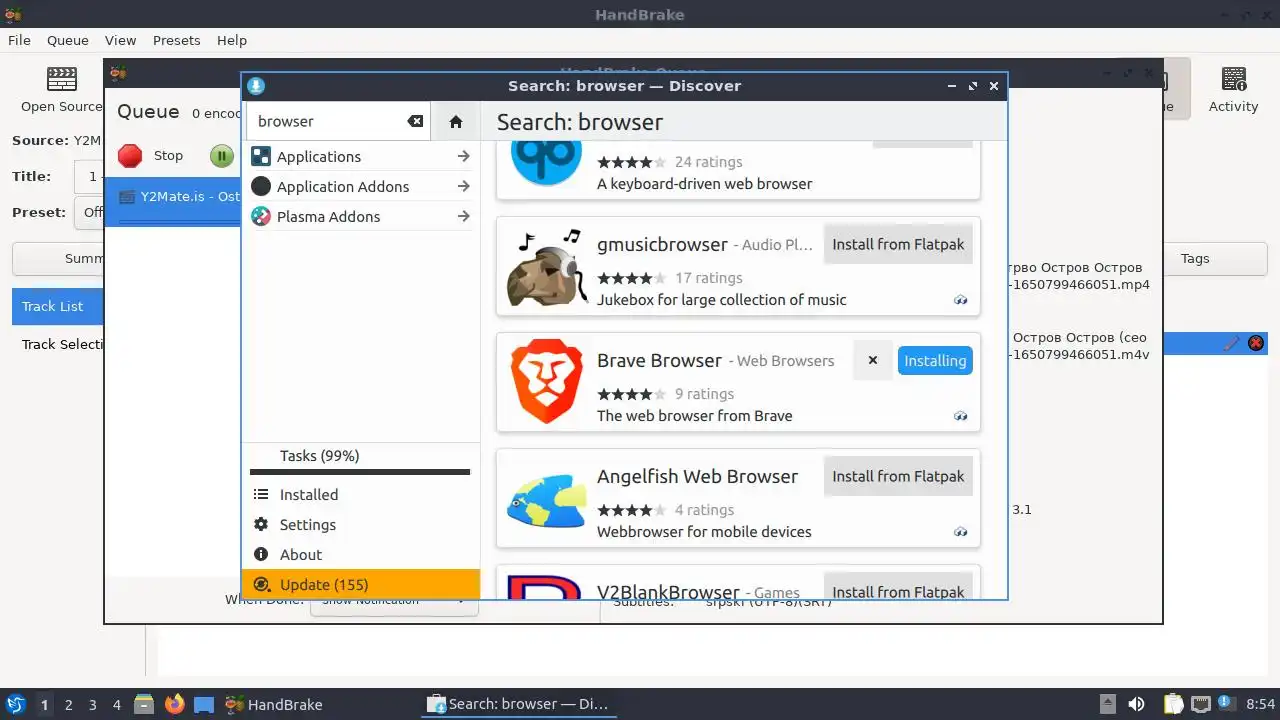The image size is (1280, 720).
Task: Select Track List in HandBrake
Action: tap(58, 306)
